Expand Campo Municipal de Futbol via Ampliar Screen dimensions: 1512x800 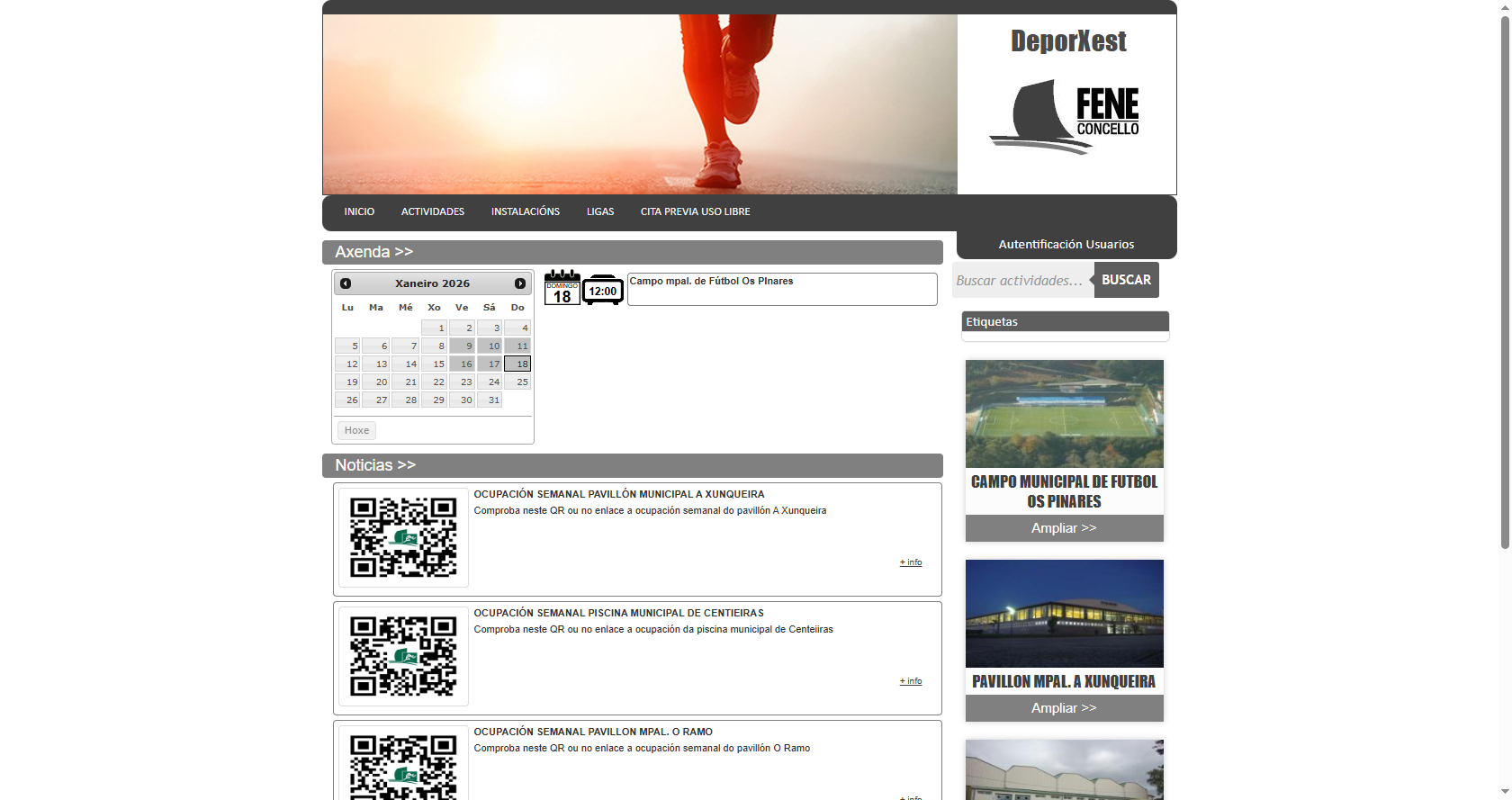click(x=1064, y=528)
